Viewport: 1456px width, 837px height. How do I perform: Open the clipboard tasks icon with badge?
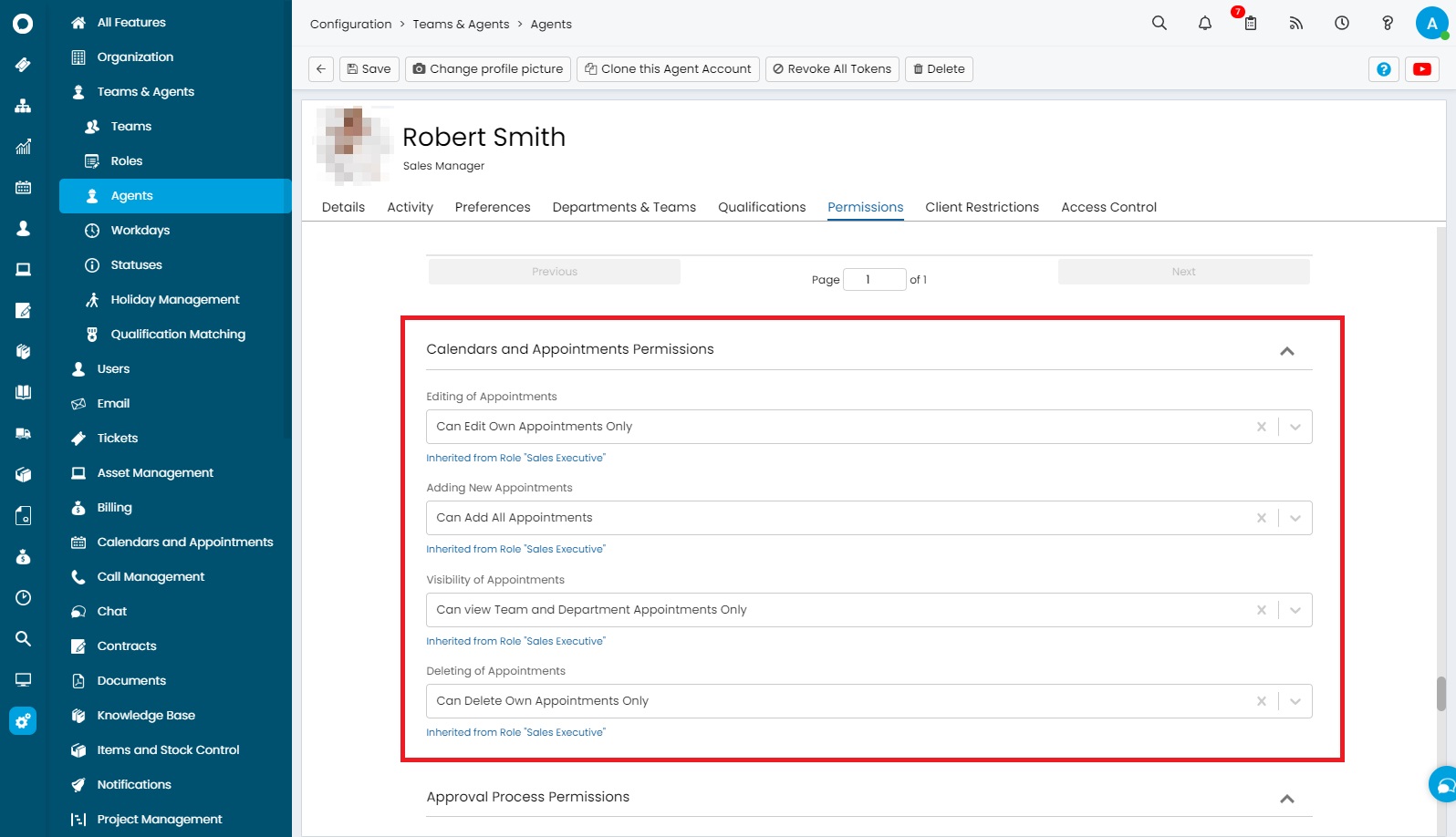(x=1250, y=24)
